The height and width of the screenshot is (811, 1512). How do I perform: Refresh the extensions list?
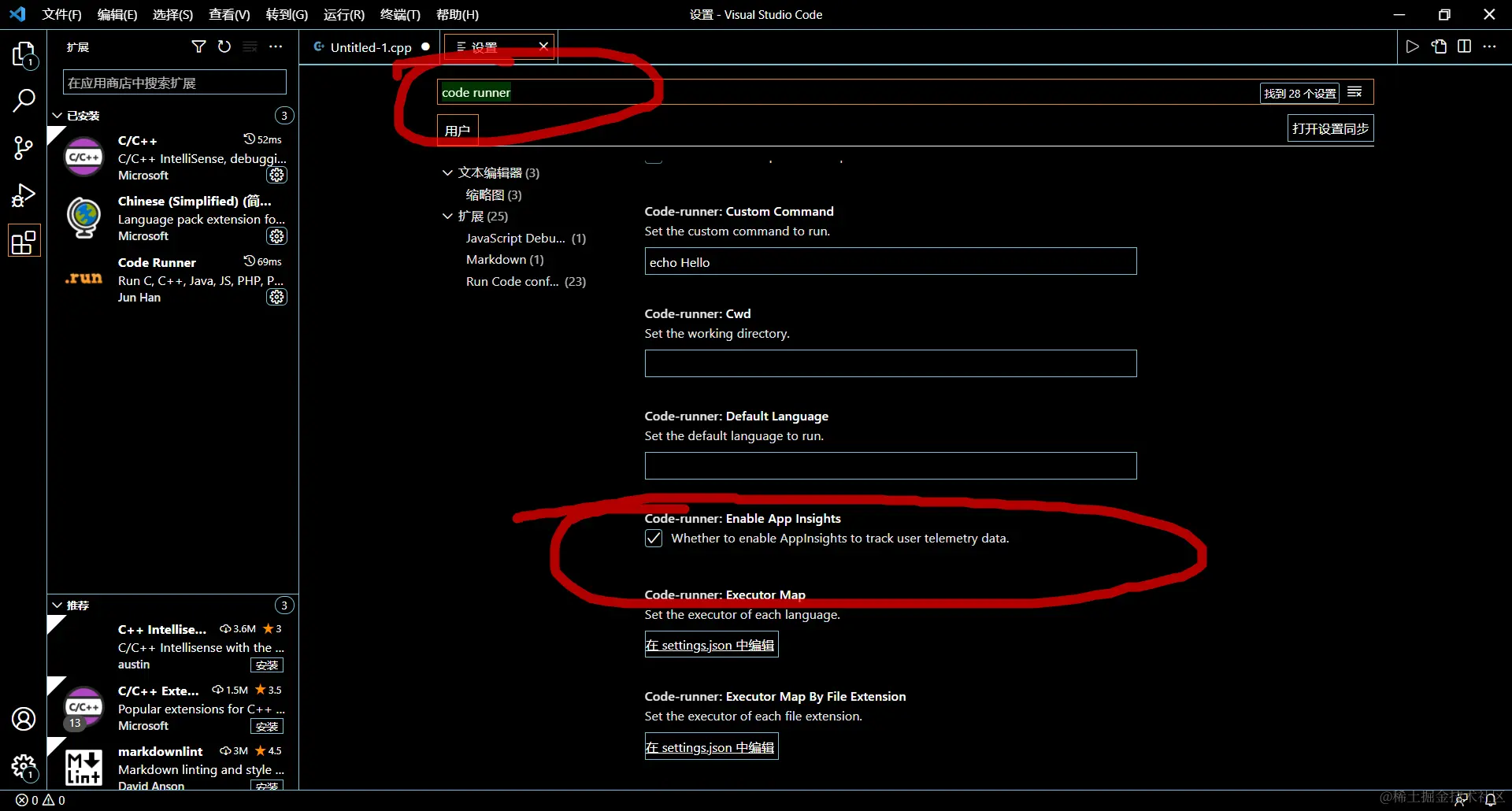click(224, 47)
